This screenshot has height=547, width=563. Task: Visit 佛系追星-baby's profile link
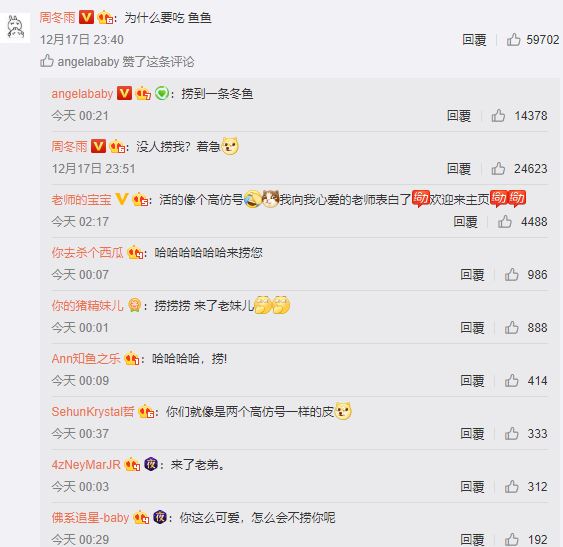[x=90, y=518]
